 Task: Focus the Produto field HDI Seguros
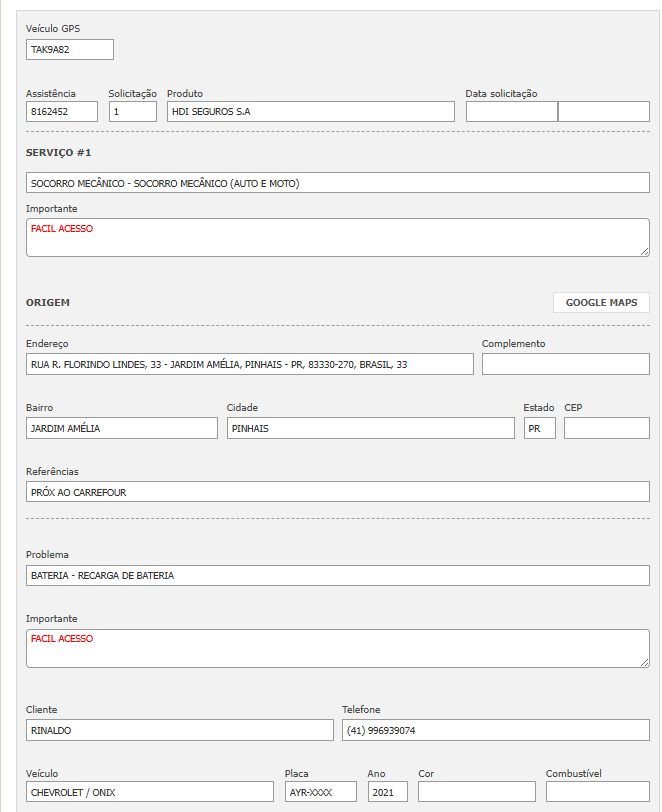310,112
